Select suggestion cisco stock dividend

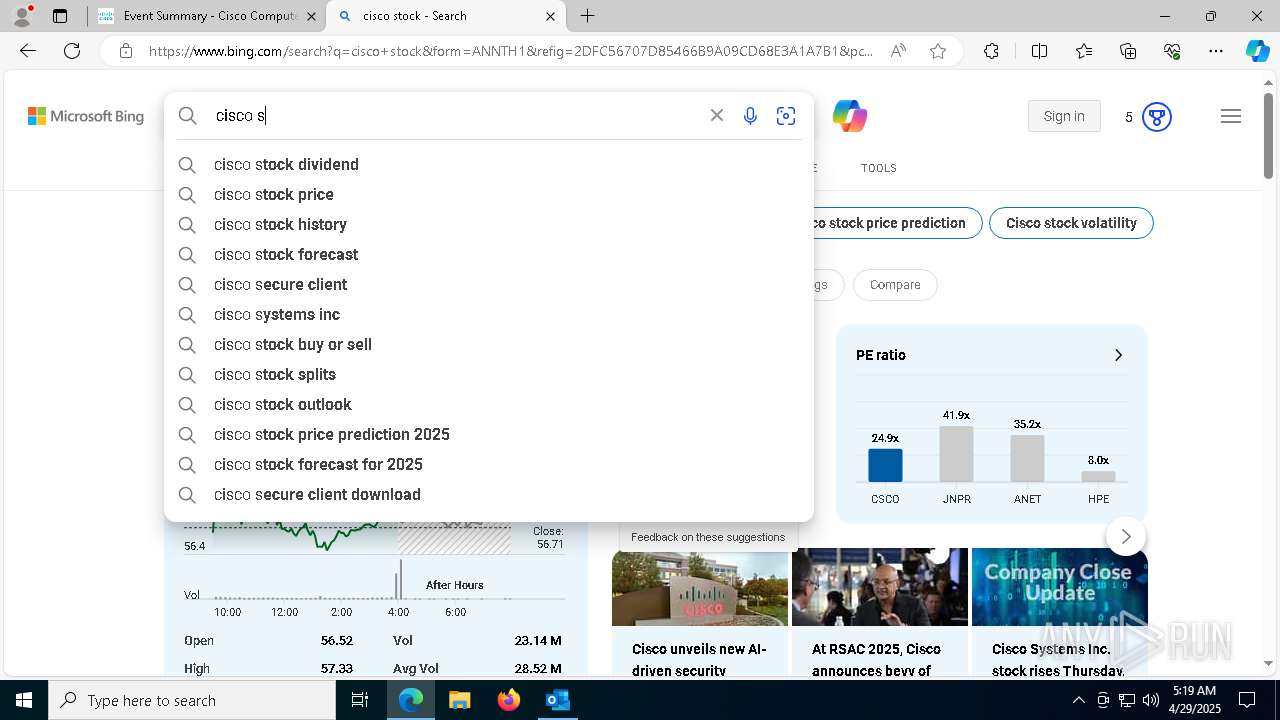click(488, 164)
